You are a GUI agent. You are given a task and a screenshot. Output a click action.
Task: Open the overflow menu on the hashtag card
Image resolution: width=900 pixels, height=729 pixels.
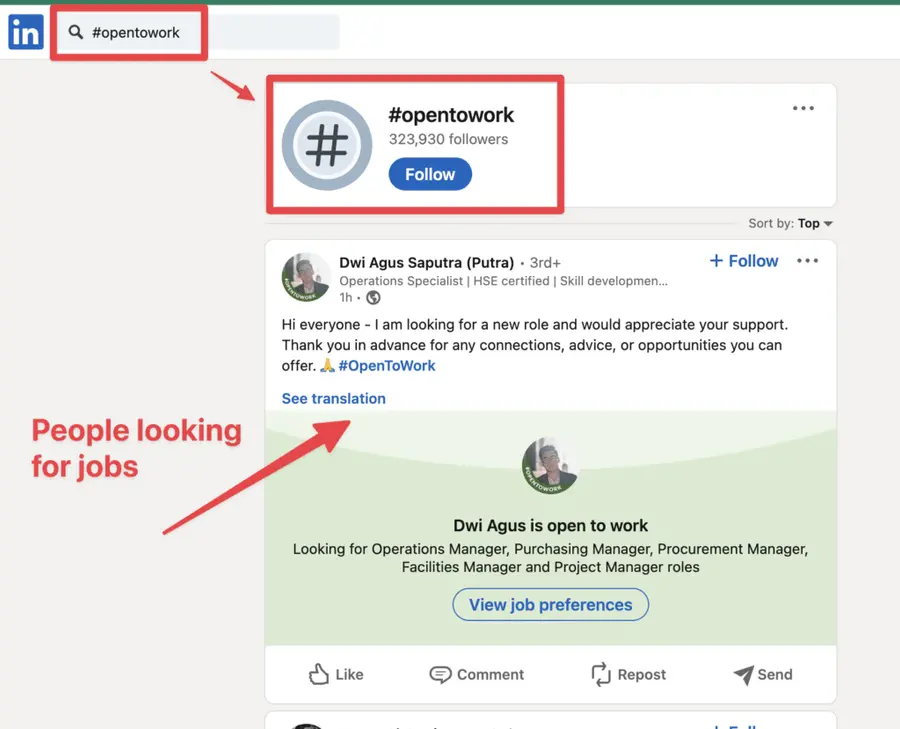[803, 108]
